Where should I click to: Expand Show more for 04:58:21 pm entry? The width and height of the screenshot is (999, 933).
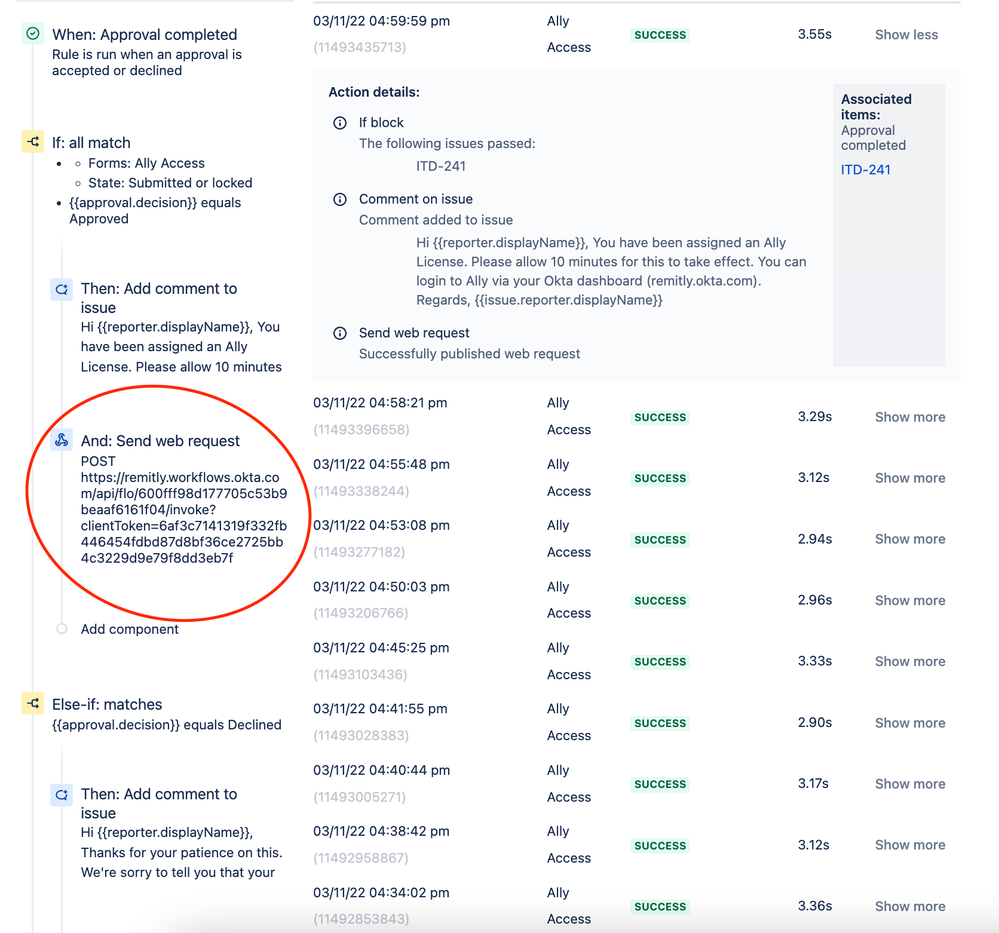(910, 417)
